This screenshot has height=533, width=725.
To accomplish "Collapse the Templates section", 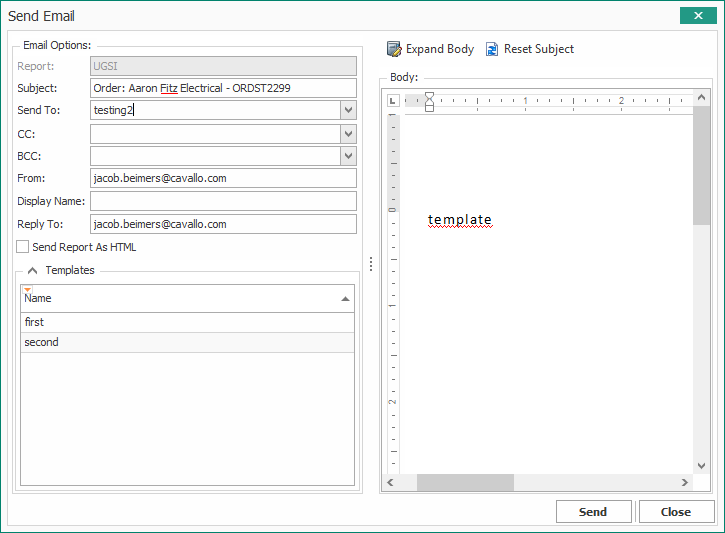I will [x=33, y=271].
